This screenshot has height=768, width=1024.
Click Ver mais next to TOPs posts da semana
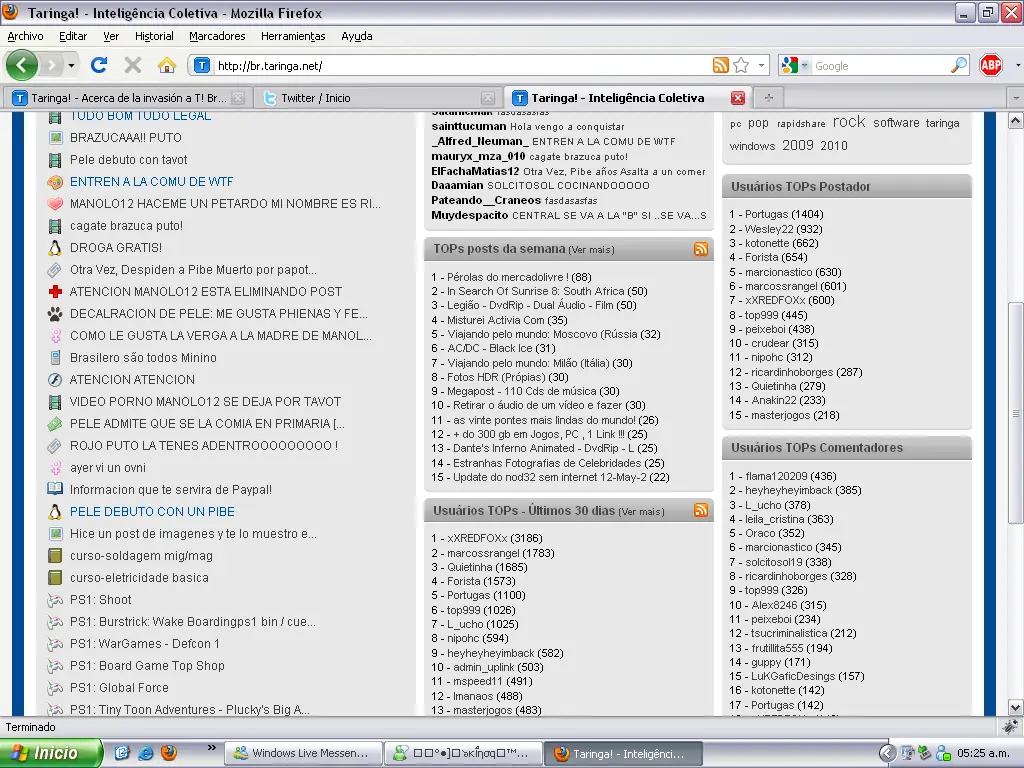coord(592,249)
